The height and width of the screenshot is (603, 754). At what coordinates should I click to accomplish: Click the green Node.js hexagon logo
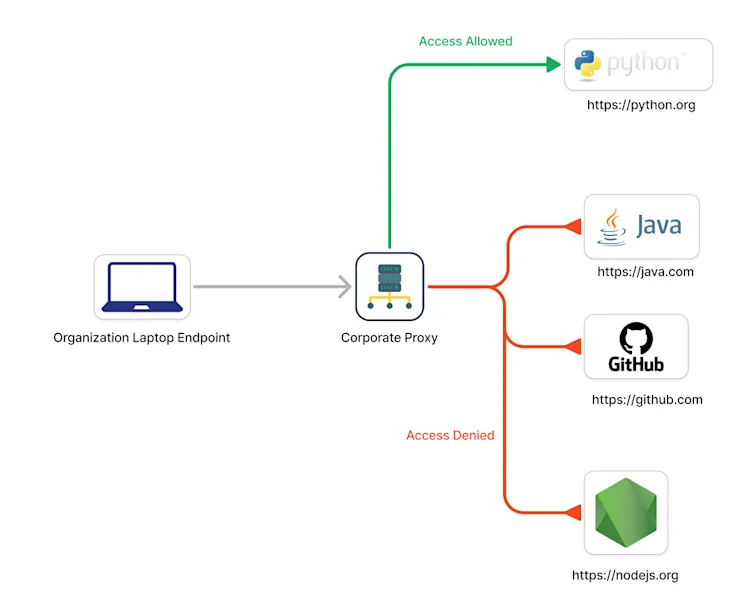[x=626, y=513]
